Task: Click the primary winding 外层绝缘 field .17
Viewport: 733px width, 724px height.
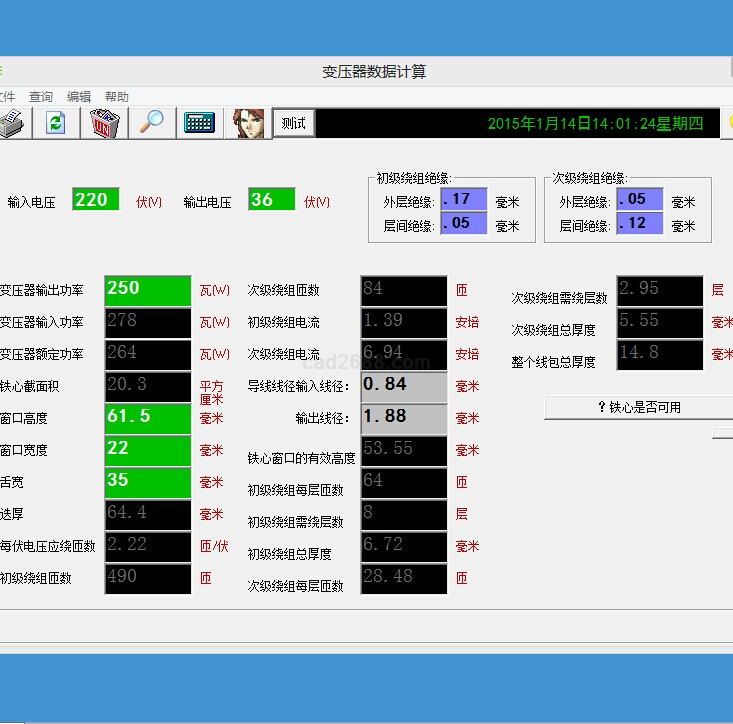Action: pos(463,200)
